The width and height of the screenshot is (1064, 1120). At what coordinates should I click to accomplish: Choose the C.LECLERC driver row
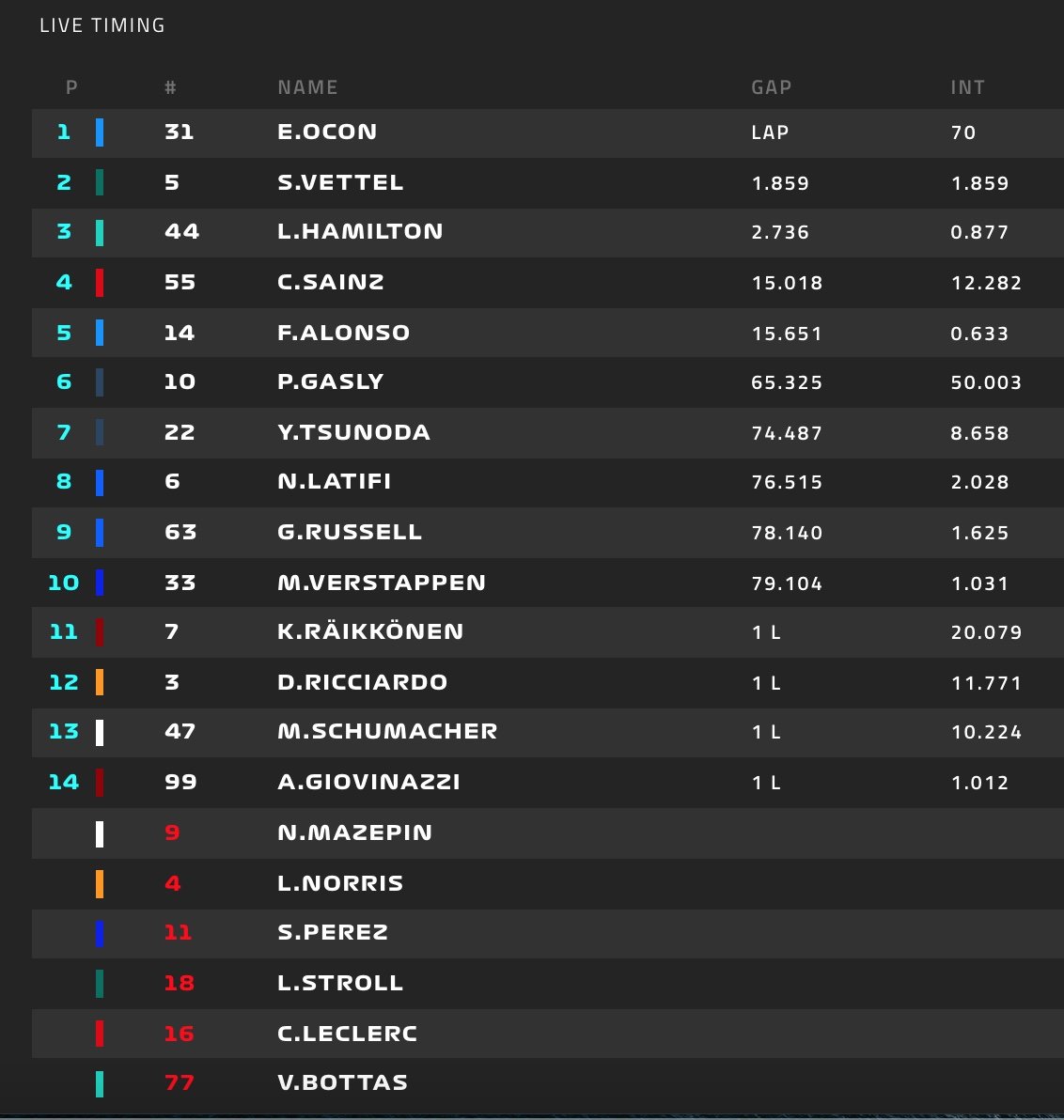(x=547, y=1034)
